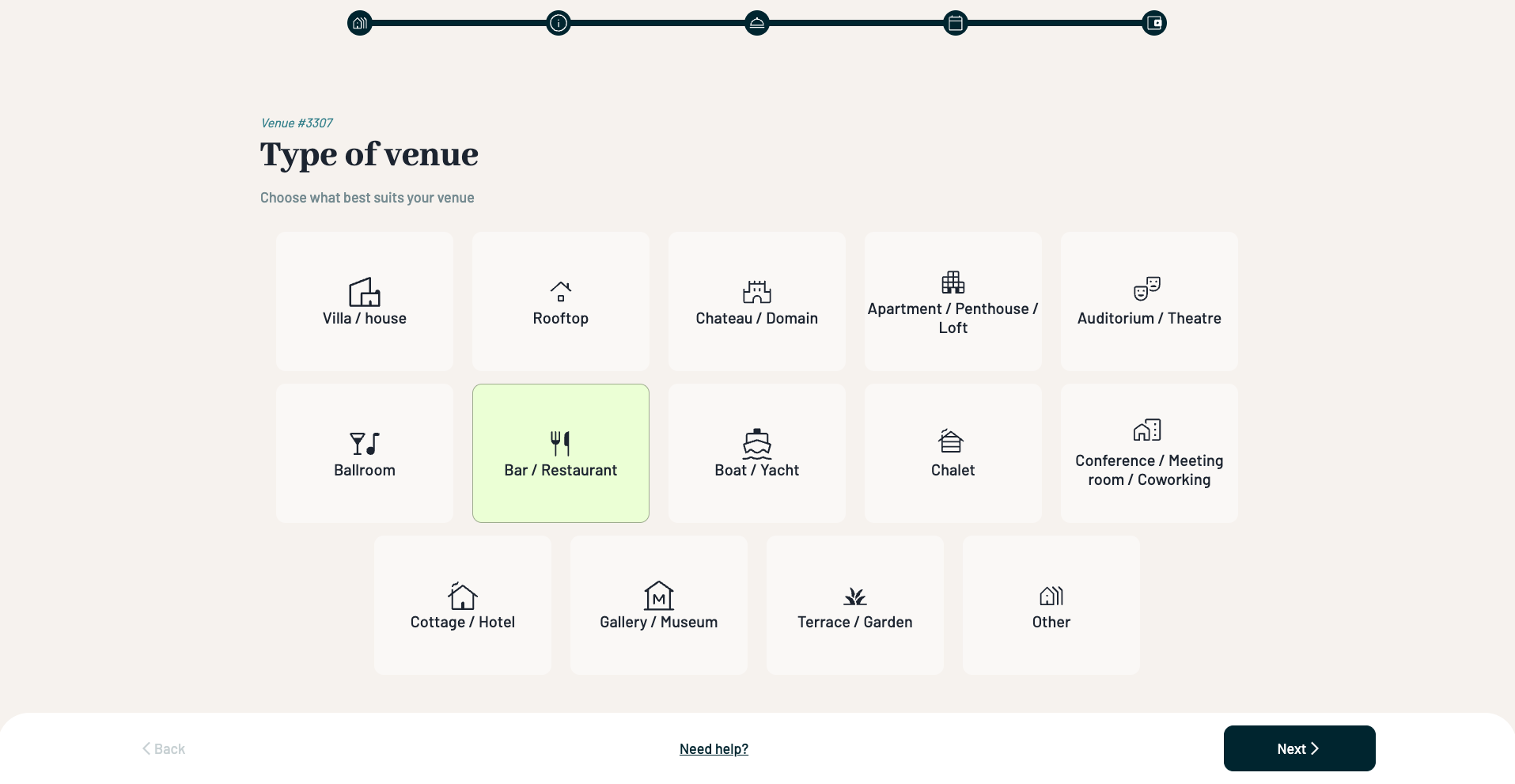Select Chateau / Domain castle icon
The image size is (1515, 784).
(757, 292)
